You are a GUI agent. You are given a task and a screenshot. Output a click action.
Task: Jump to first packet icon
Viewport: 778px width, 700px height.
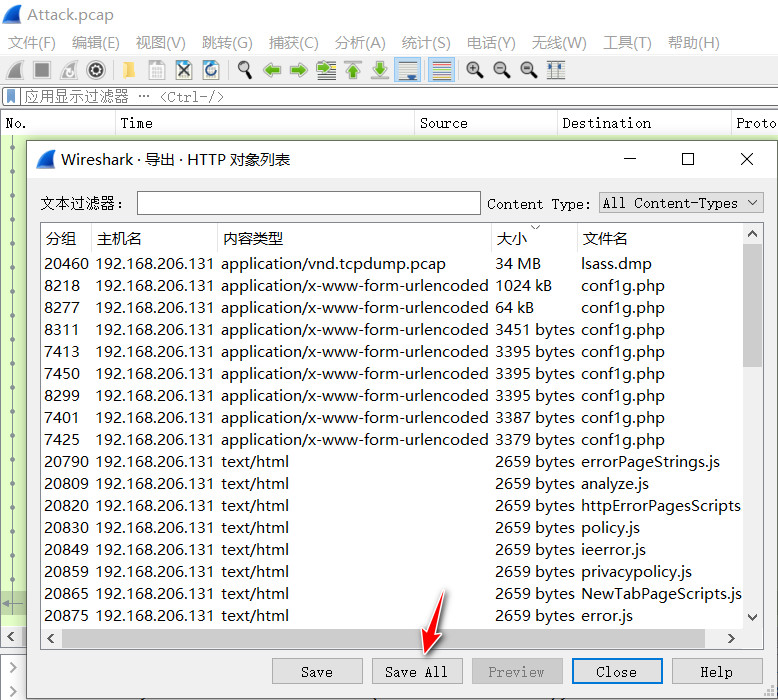point(353,70)
